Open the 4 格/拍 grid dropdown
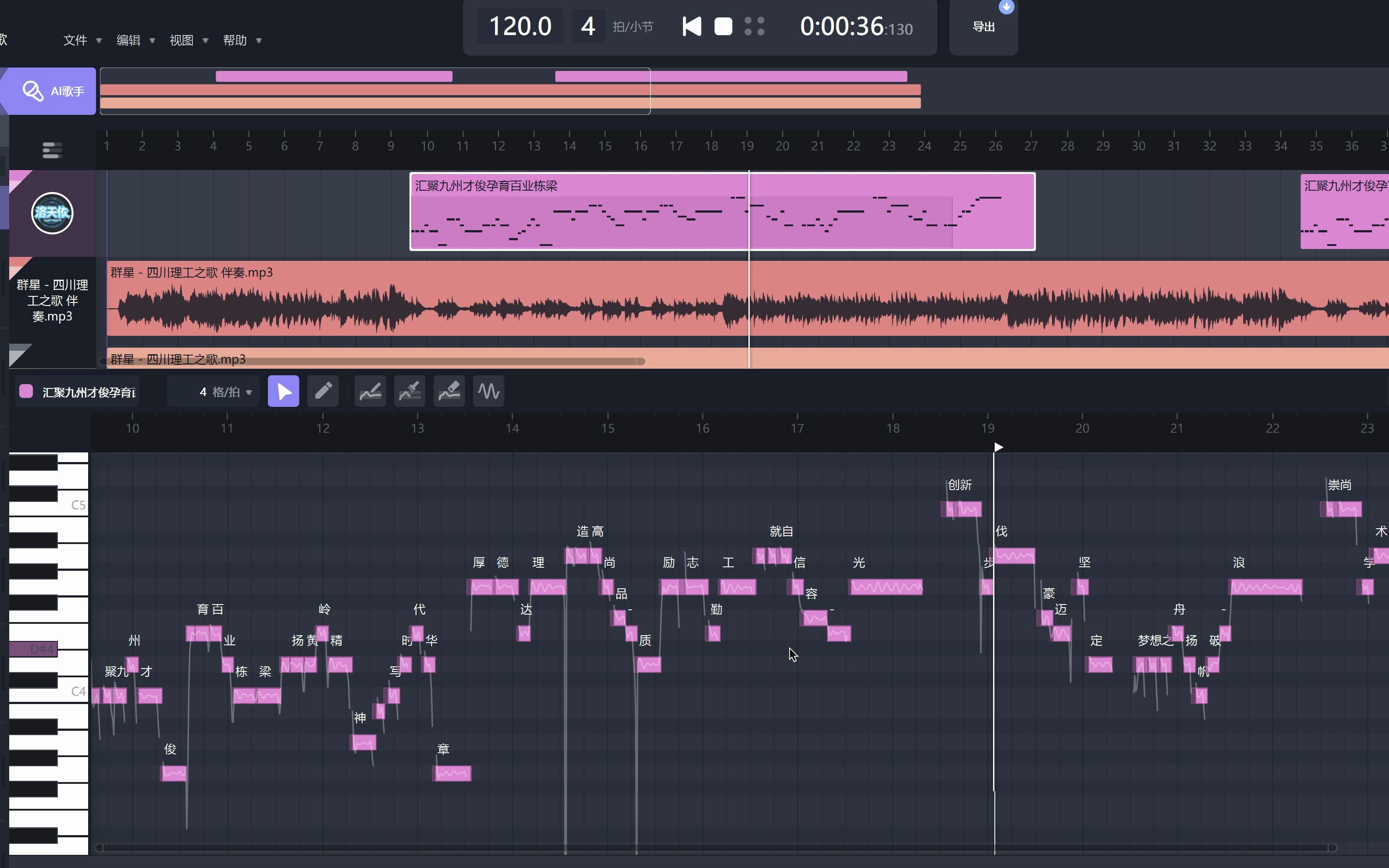 coord(214,392)
